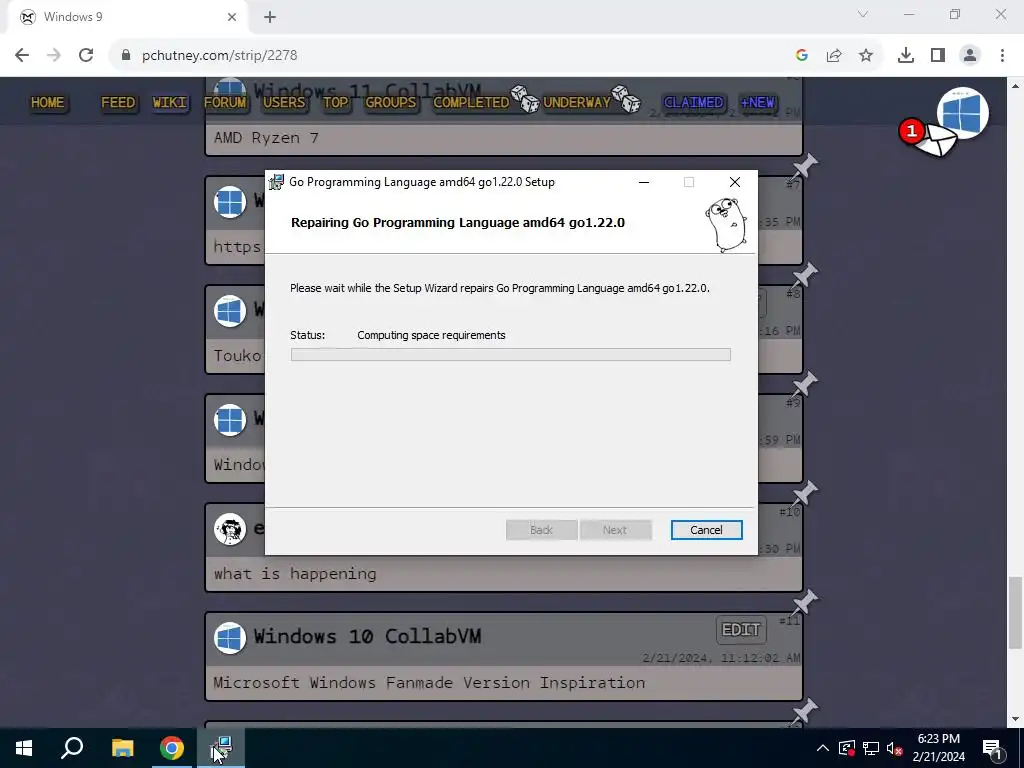This screenshot has width=1024, height=768.
Task: Click installer icon in taskbar
Action: [x=222, y=748]
